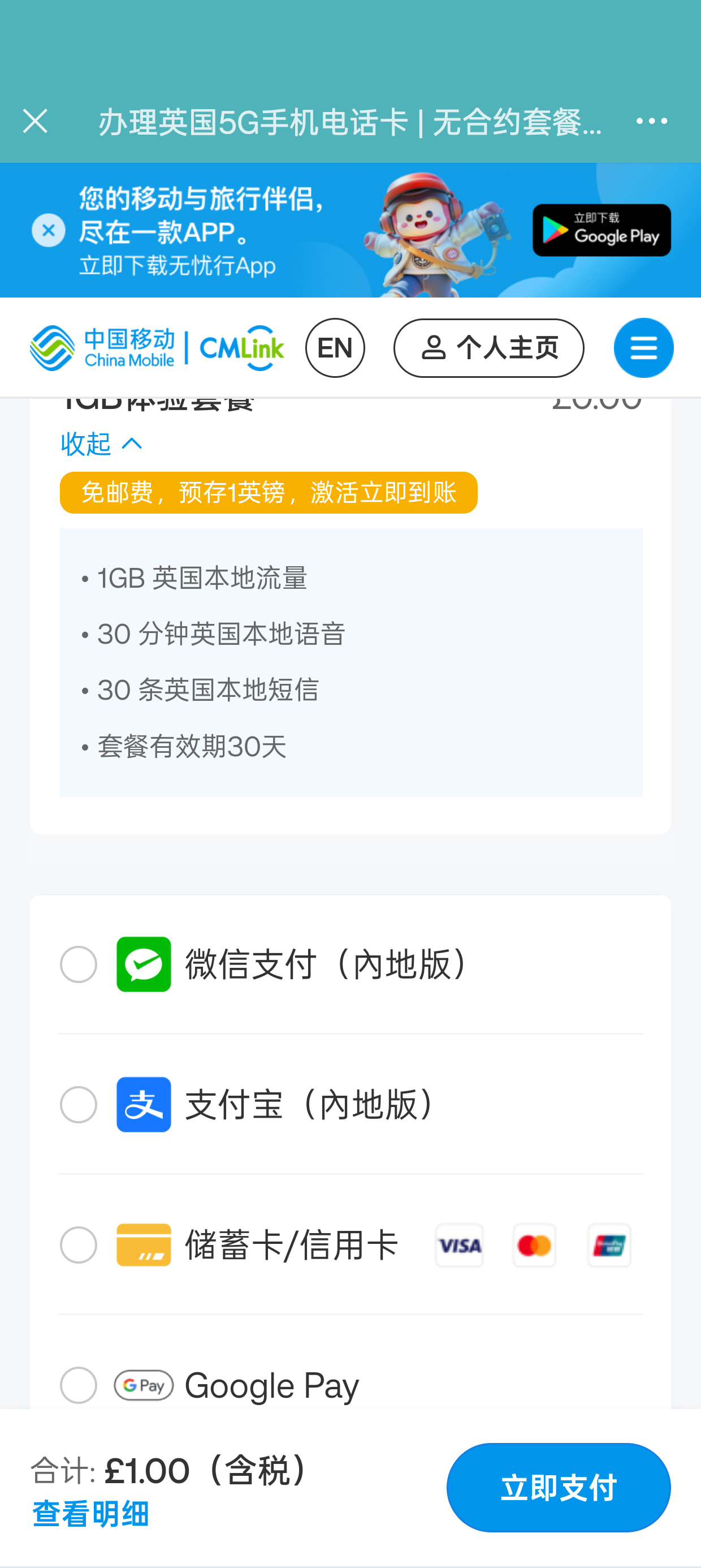Tap the Alipay blue icon
Screen dimensions: 701x1568
(x=144, y=1104)
